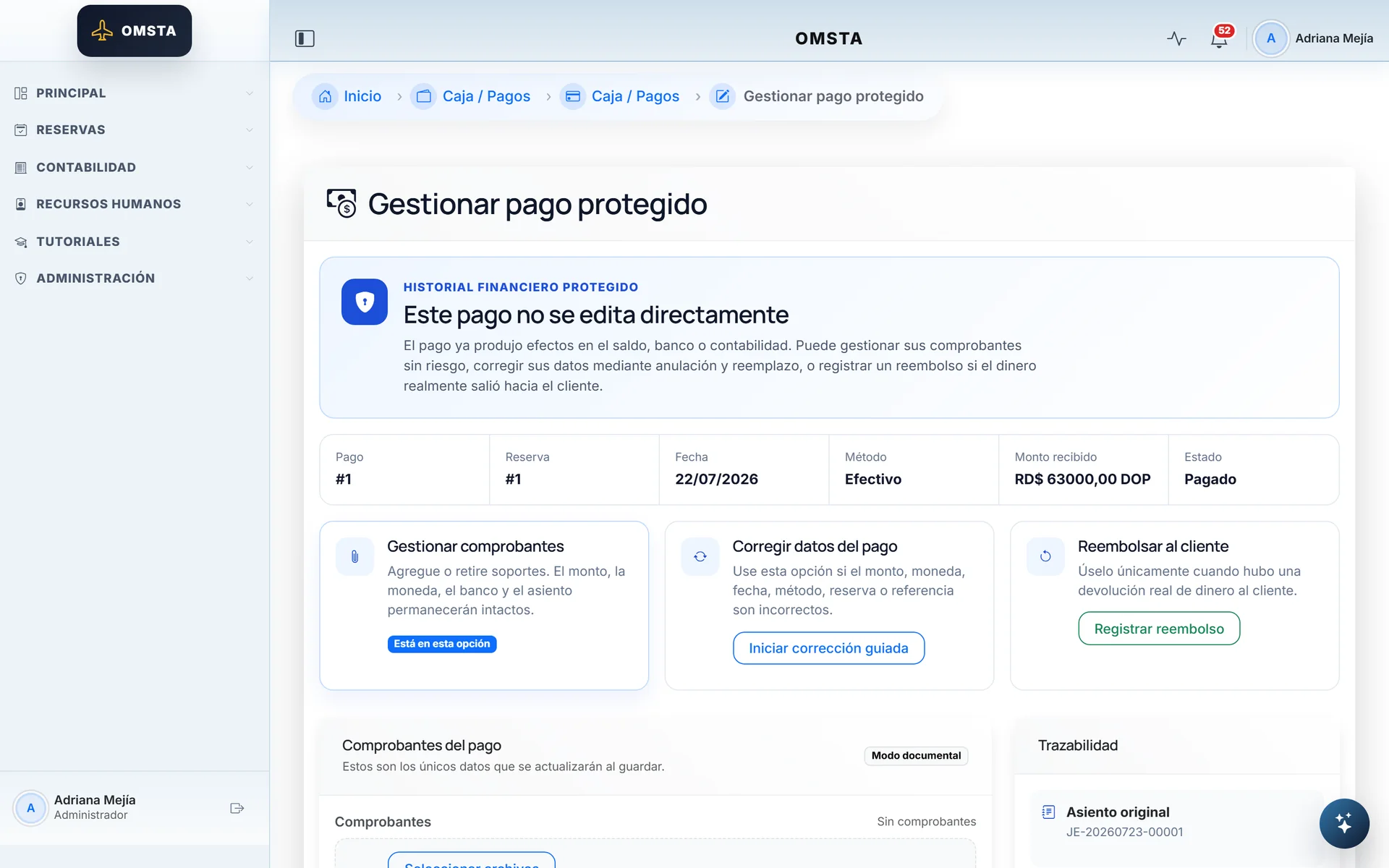Click the OMSTA airplane logo
The width and height of the screenshot is (1389, 868).
(x=135, y=31)
